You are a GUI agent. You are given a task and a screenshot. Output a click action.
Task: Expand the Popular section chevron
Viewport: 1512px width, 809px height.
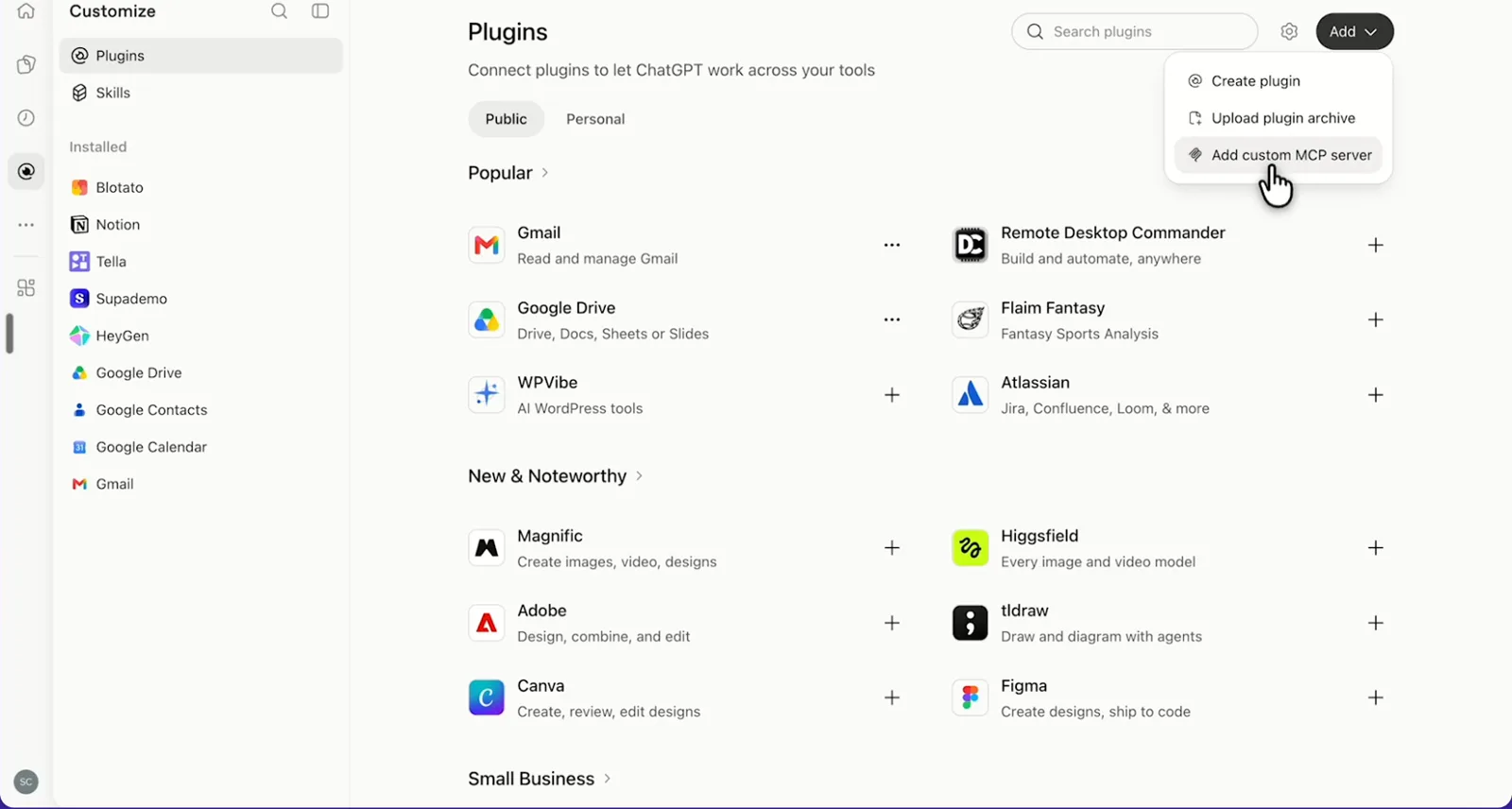pyautogui.click(x=545, y=173)
